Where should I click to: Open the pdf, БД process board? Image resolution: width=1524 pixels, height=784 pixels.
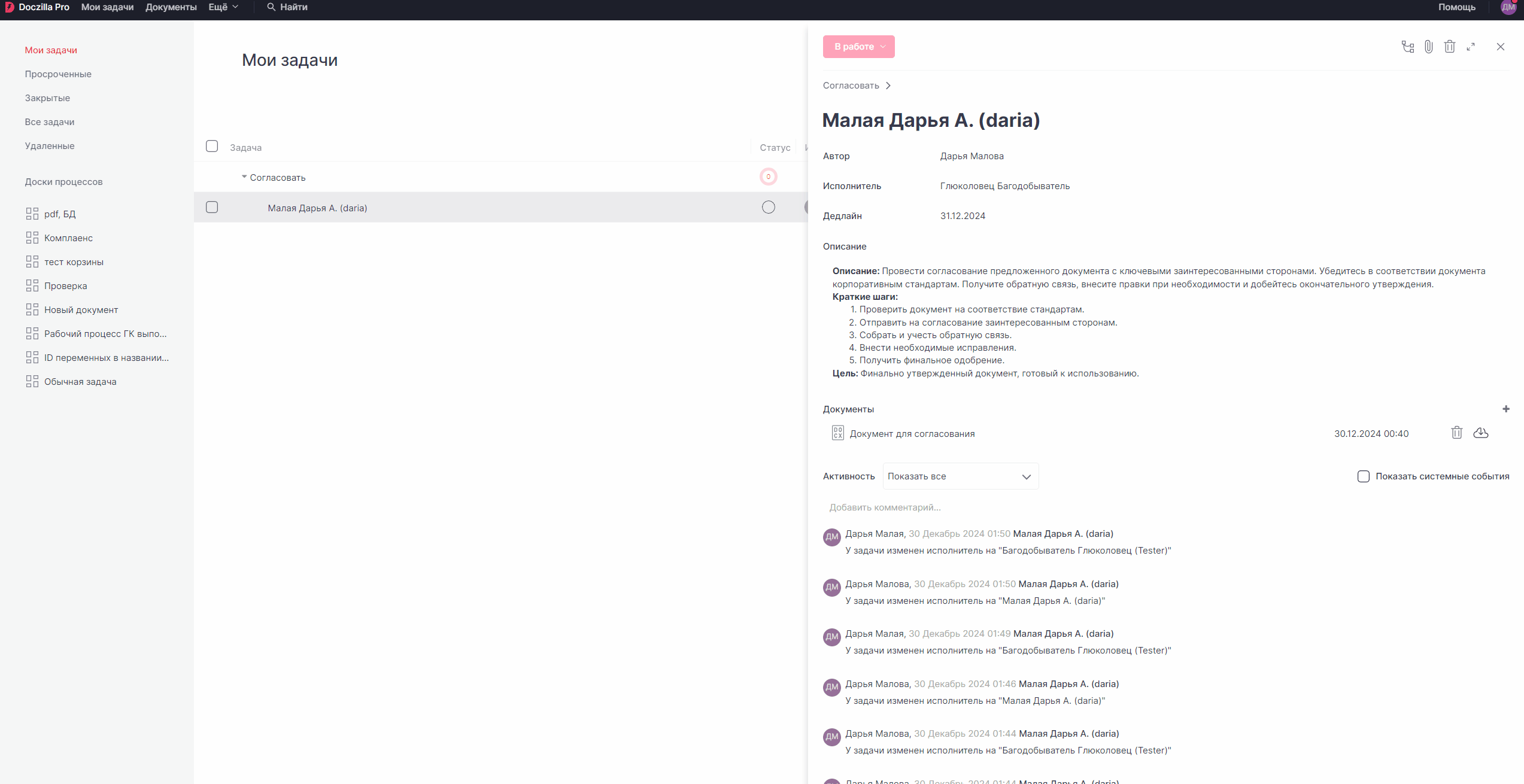[59, 214]
